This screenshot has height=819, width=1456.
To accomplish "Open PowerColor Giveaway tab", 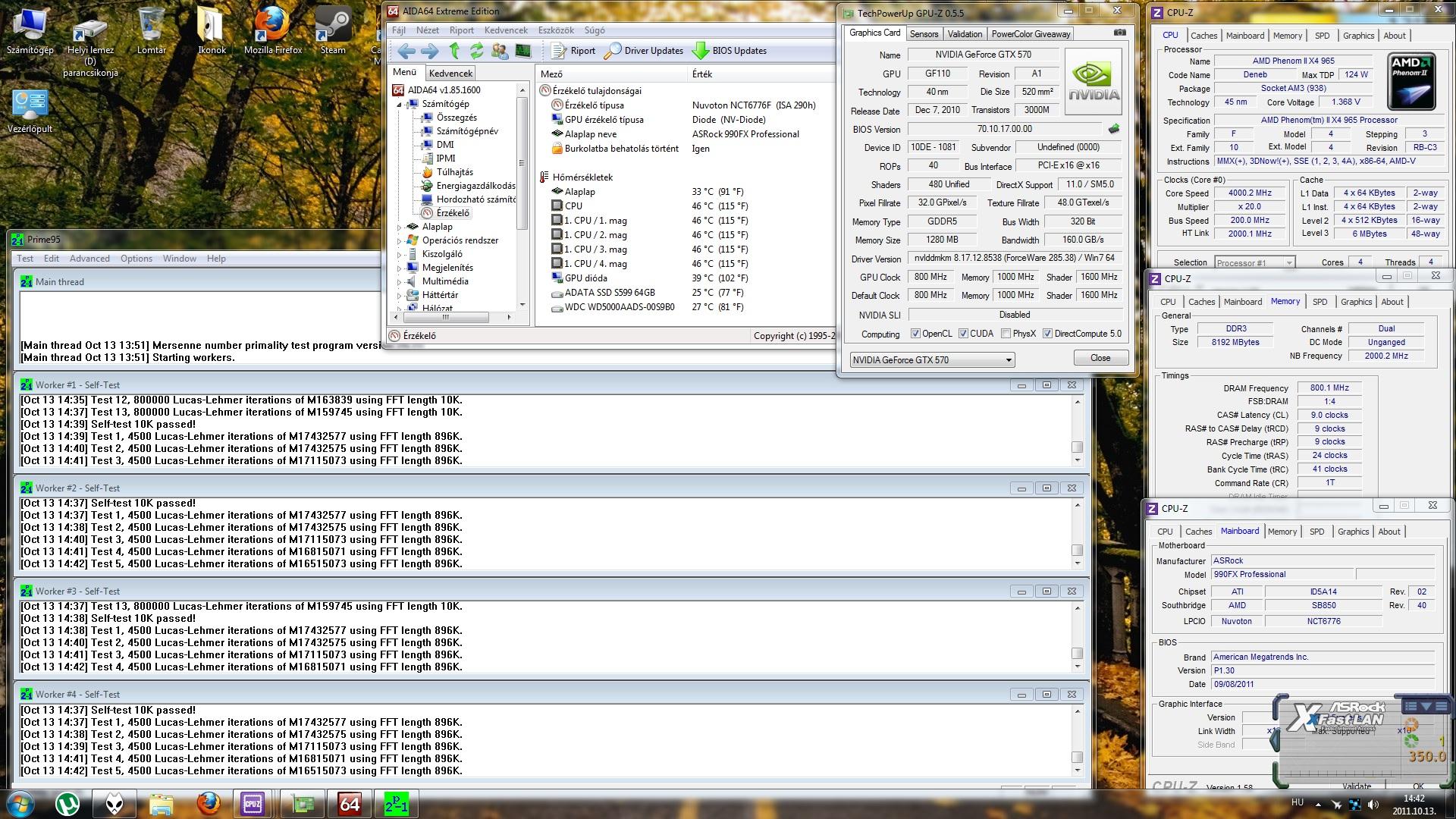I will click(x=1031, y=34).
